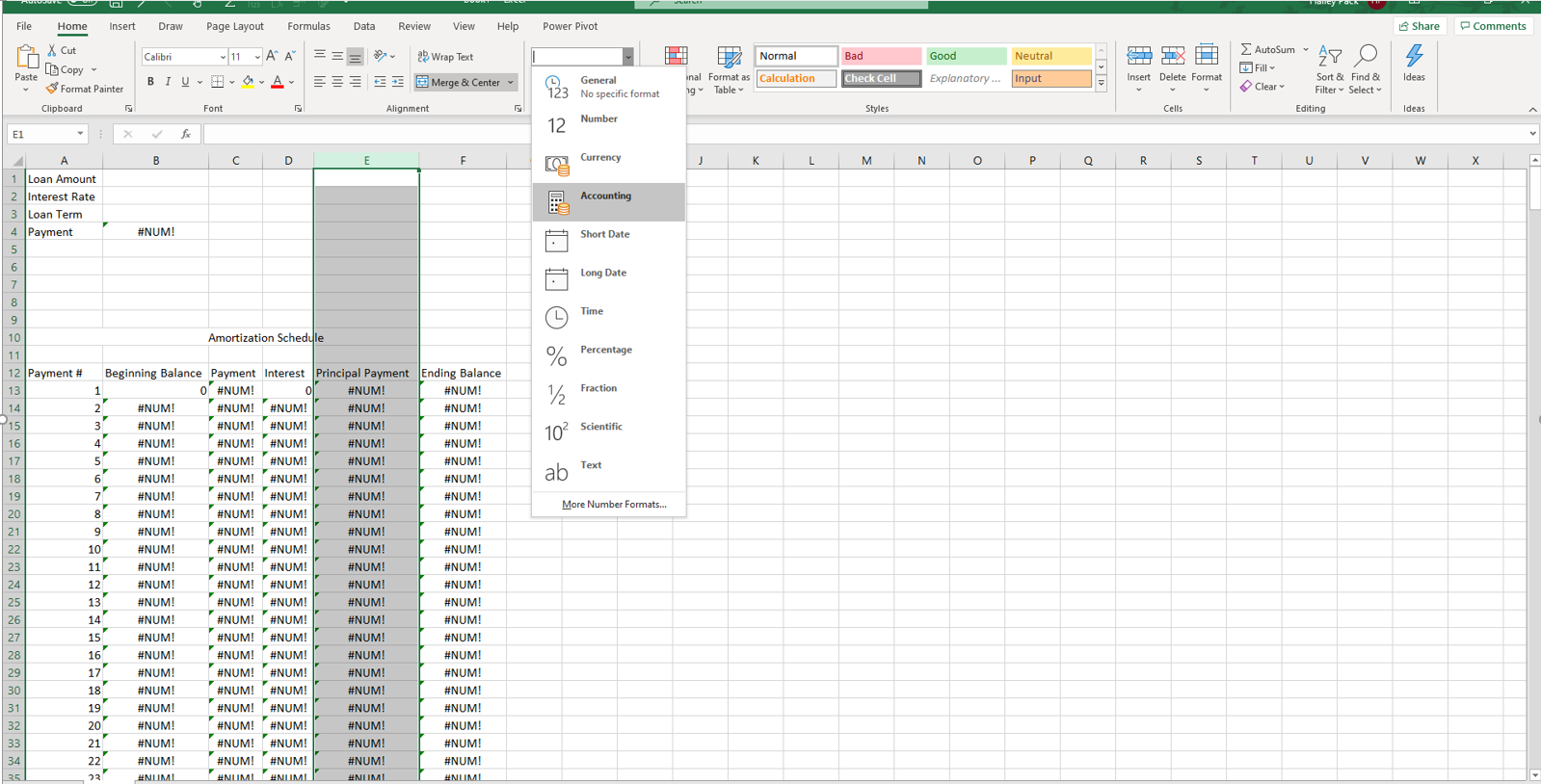Click the Format cells icon
Screen dimensions: 1541x784
(x=1207, y=56)
